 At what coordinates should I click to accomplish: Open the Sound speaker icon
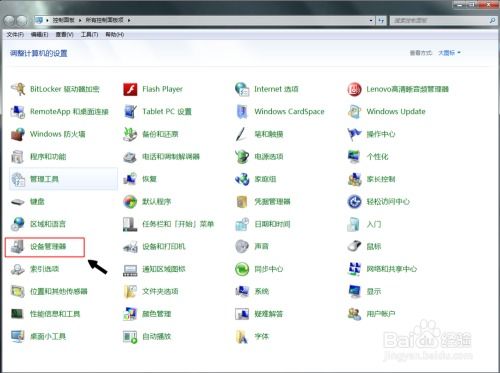pyautogui.click(x=242, y=247)
